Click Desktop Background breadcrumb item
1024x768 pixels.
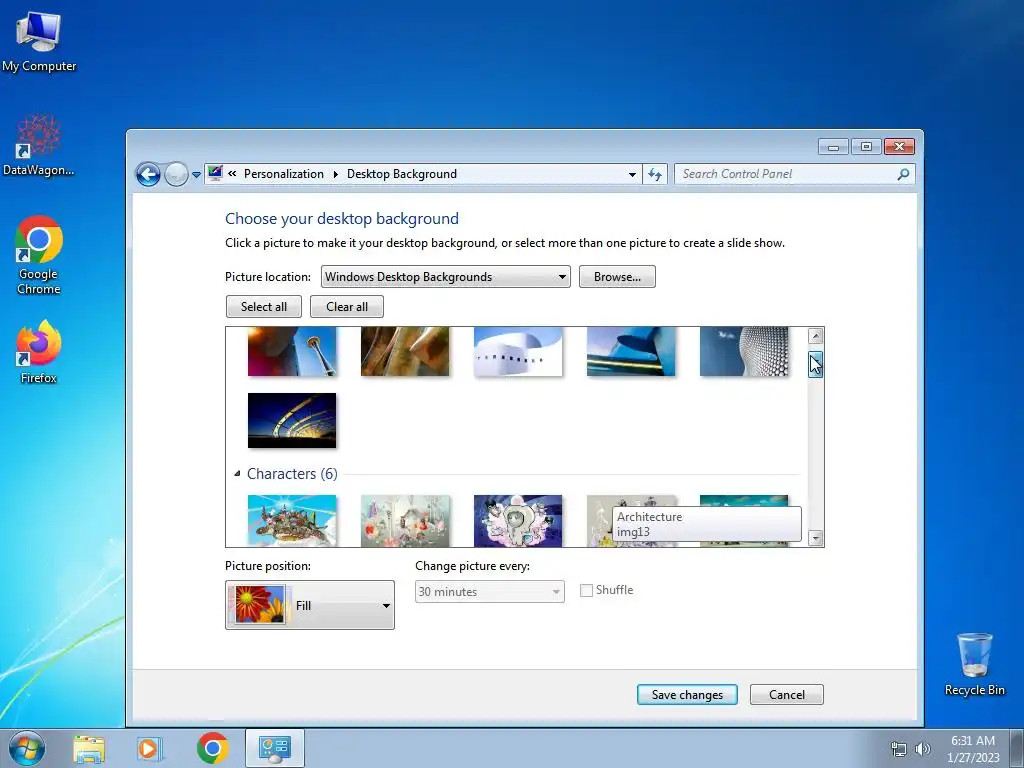402,174
